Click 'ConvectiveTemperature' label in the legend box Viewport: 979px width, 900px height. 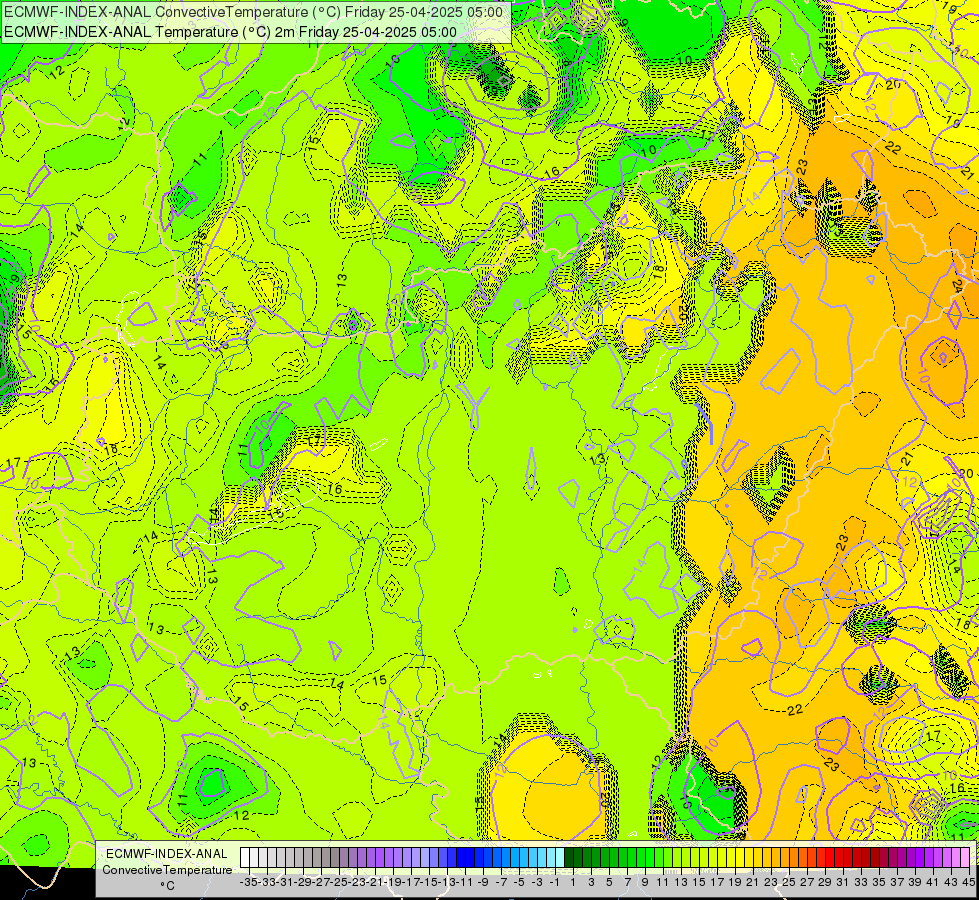click(167, 869)
